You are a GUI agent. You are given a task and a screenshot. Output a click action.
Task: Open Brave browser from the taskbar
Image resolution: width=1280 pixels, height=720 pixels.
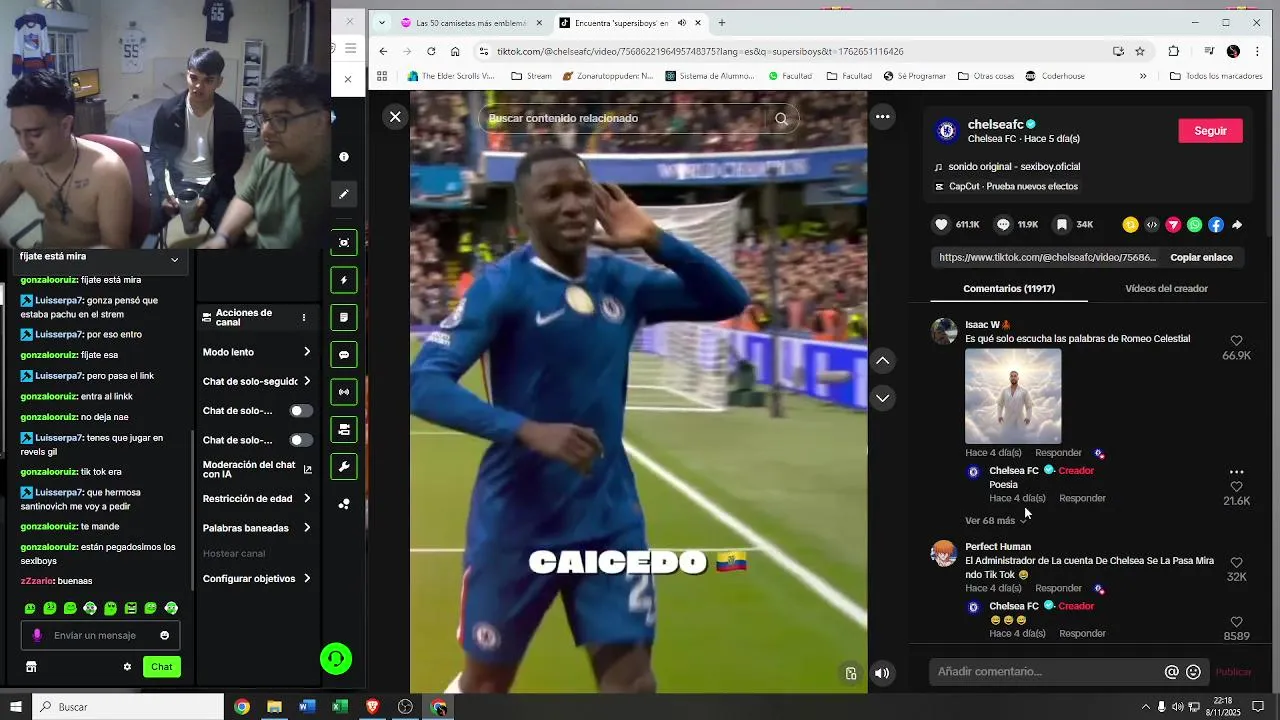372,707
